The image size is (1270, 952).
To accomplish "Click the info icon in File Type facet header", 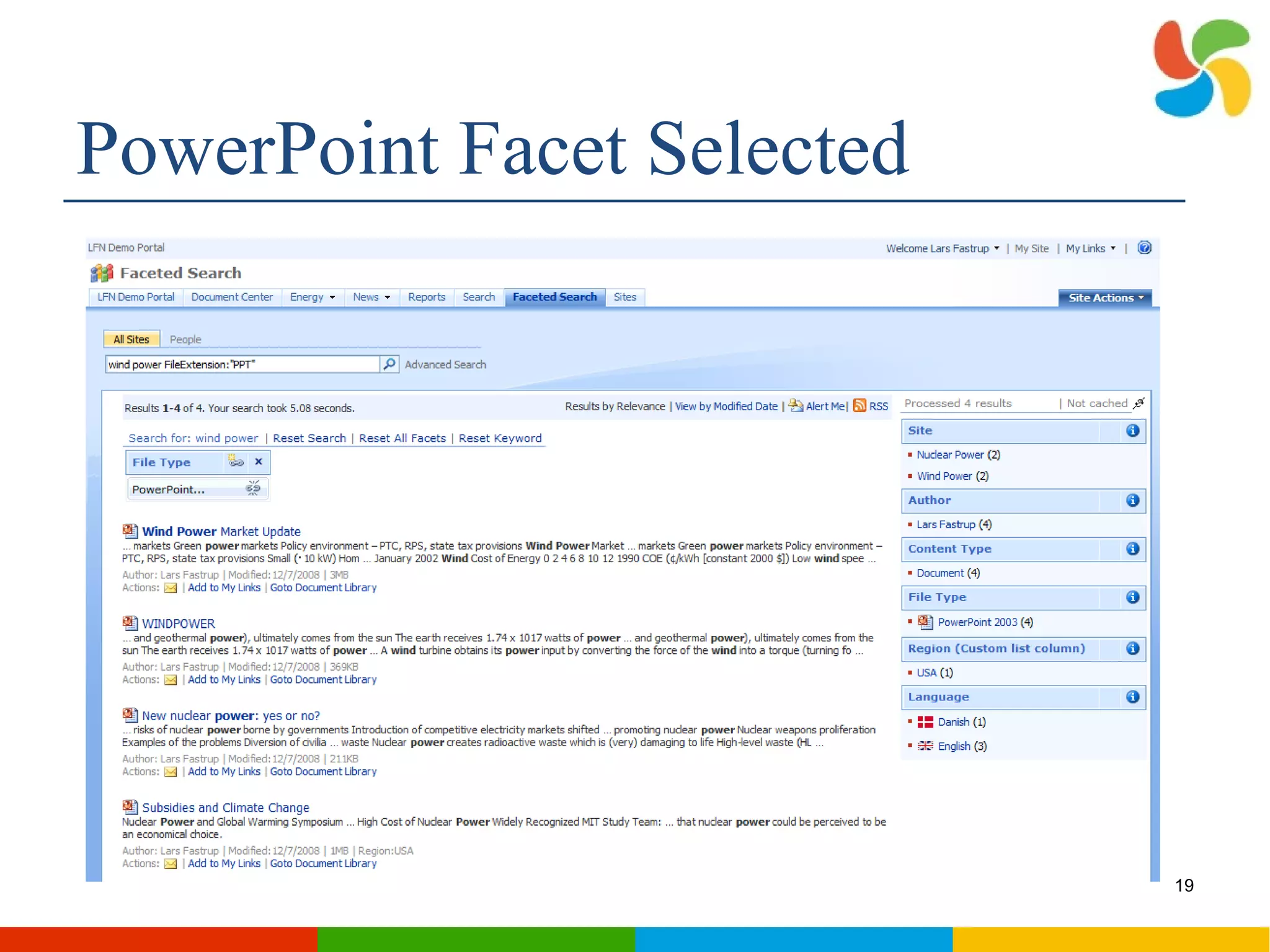I will click(1132, 597).
